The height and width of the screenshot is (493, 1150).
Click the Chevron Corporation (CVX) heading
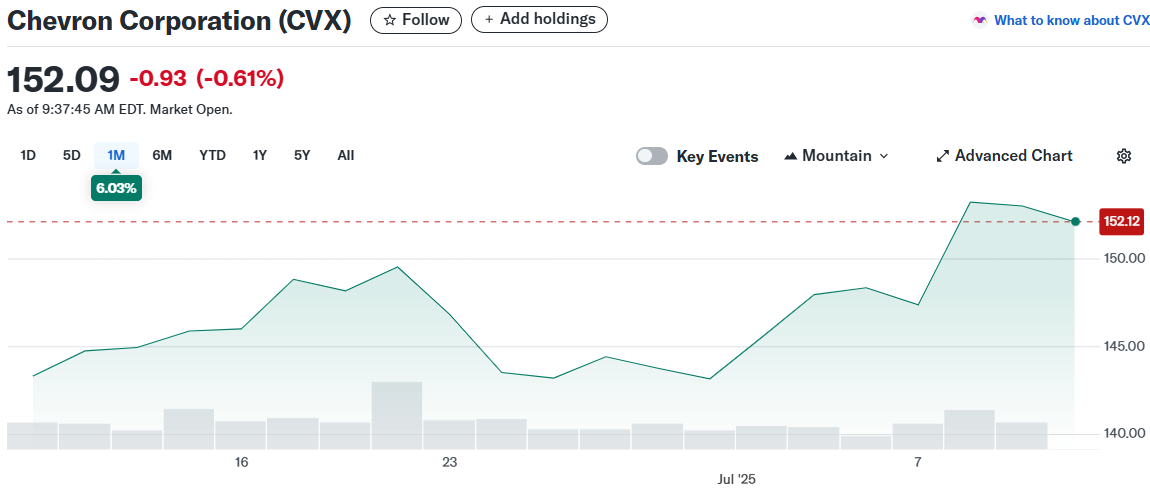pyautogui.click(x=179, y=21)
